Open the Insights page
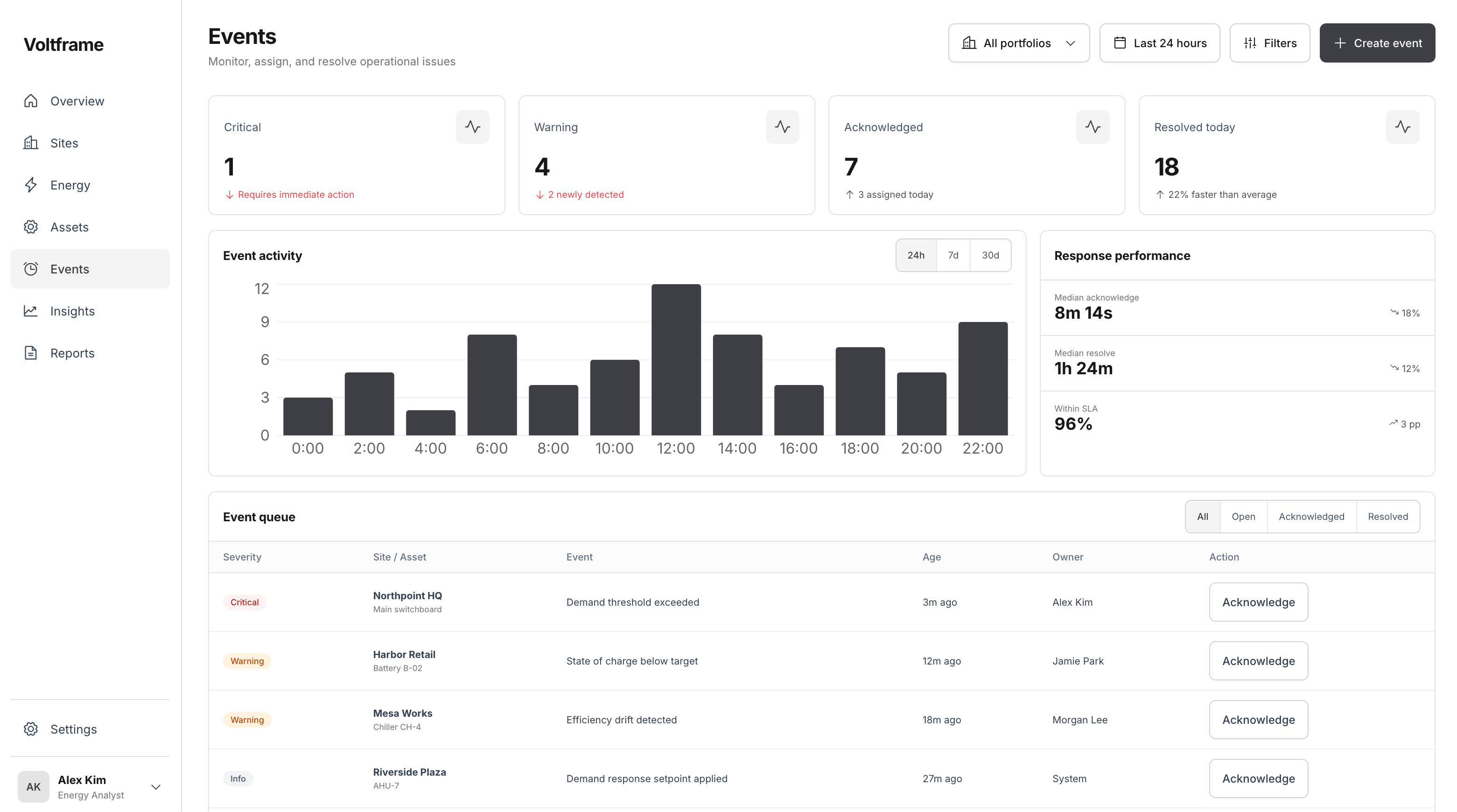 [x=90, y=311]
